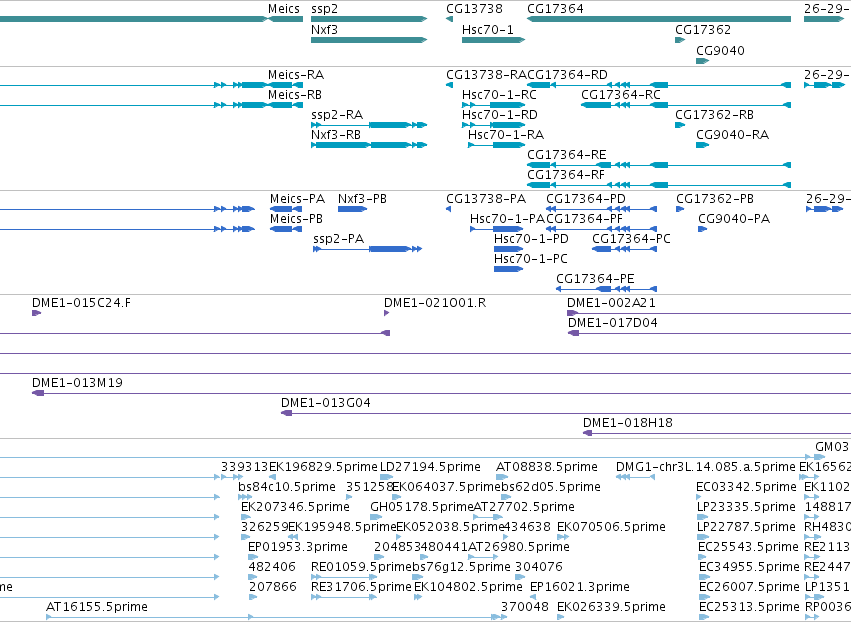
Task: Select the CG9040-RA transcript label
Action: pos(733,135)
